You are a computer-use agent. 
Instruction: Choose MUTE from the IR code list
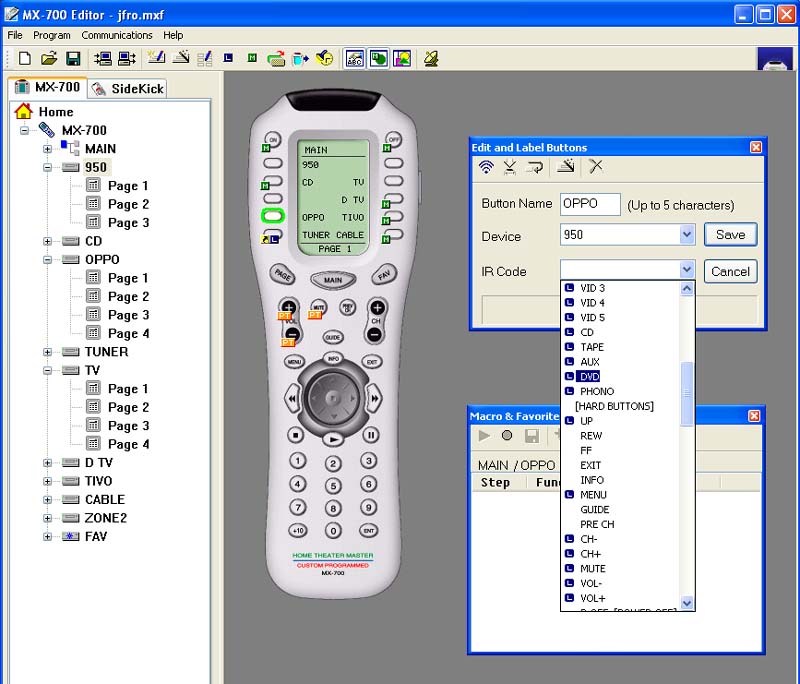point(592,569)
